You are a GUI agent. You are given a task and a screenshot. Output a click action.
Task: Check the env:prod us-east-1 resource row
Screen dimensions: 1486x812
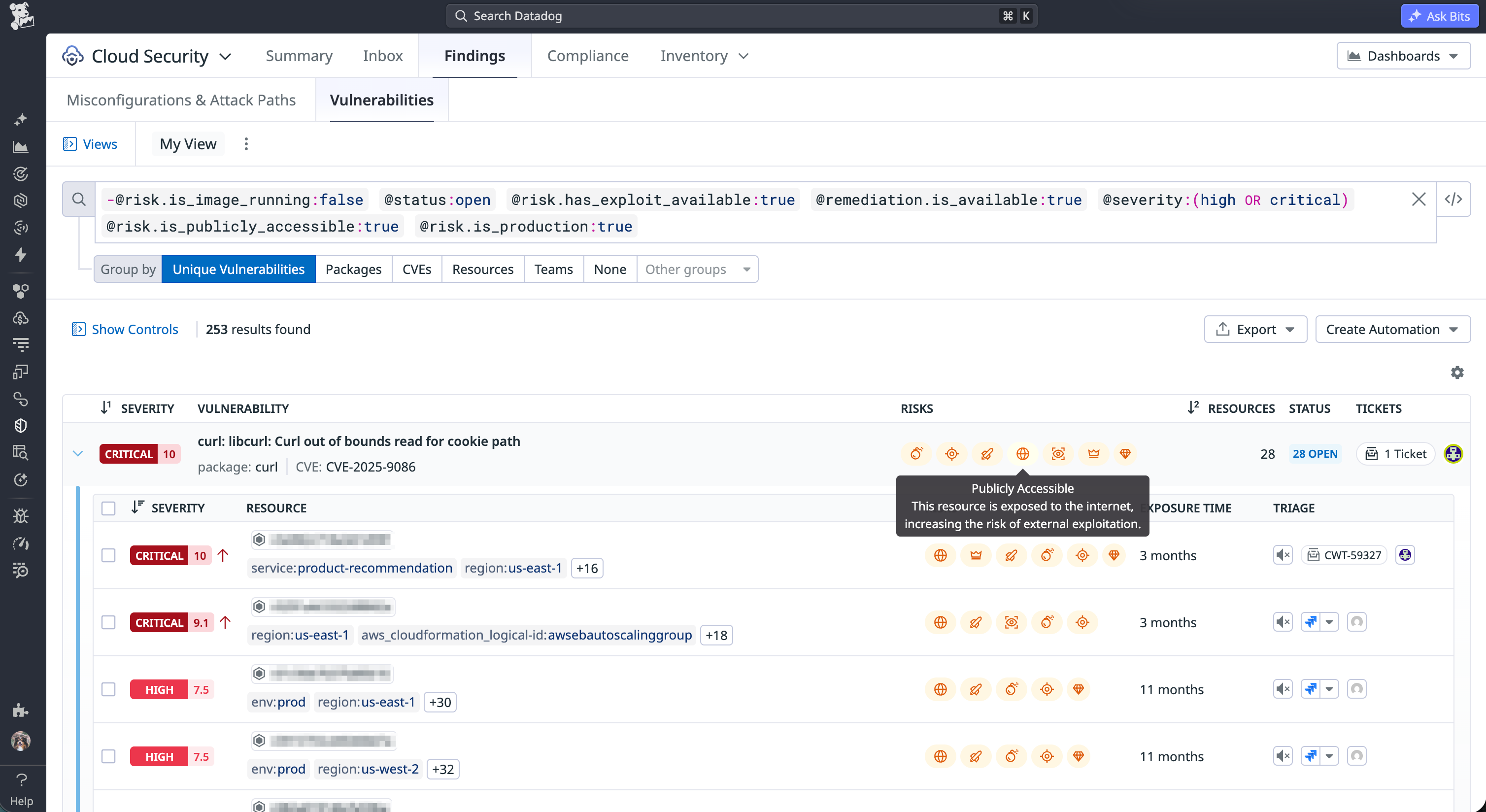pyautogui.click(x=108, y=689)
